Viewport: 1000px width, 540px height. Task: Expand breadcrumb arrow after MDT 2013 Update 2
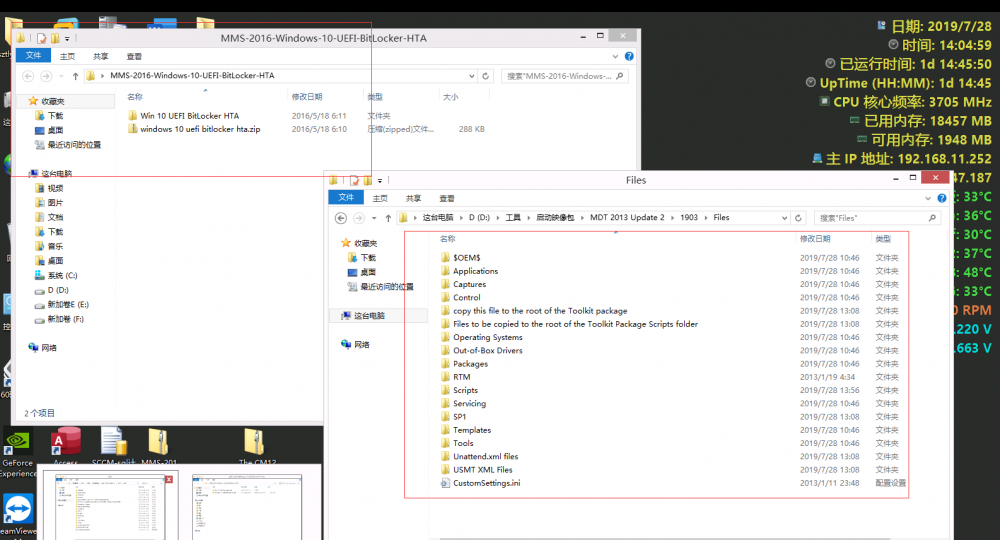point(672,218)
